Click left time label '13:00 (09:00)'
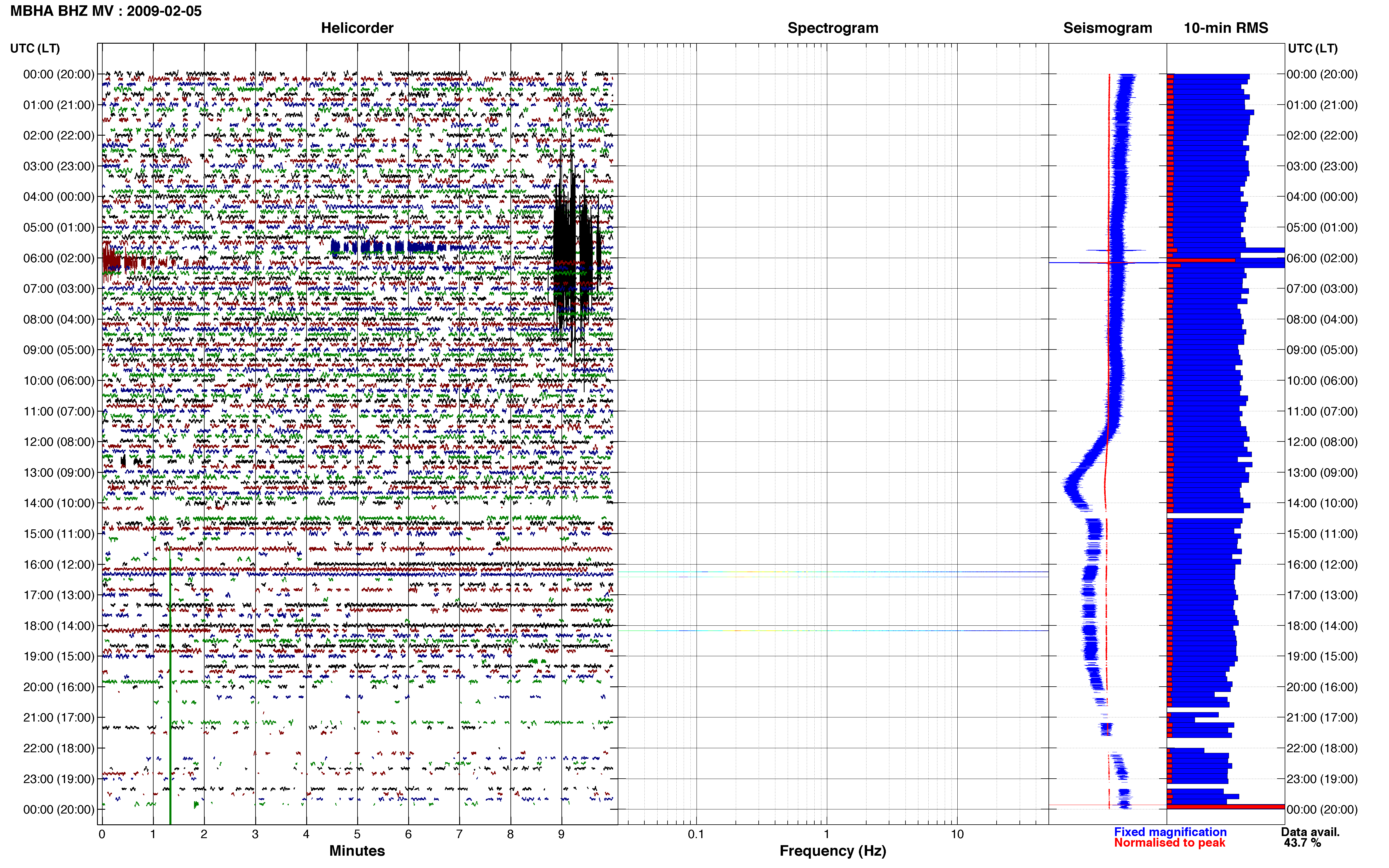 click(x=59, y=473)
